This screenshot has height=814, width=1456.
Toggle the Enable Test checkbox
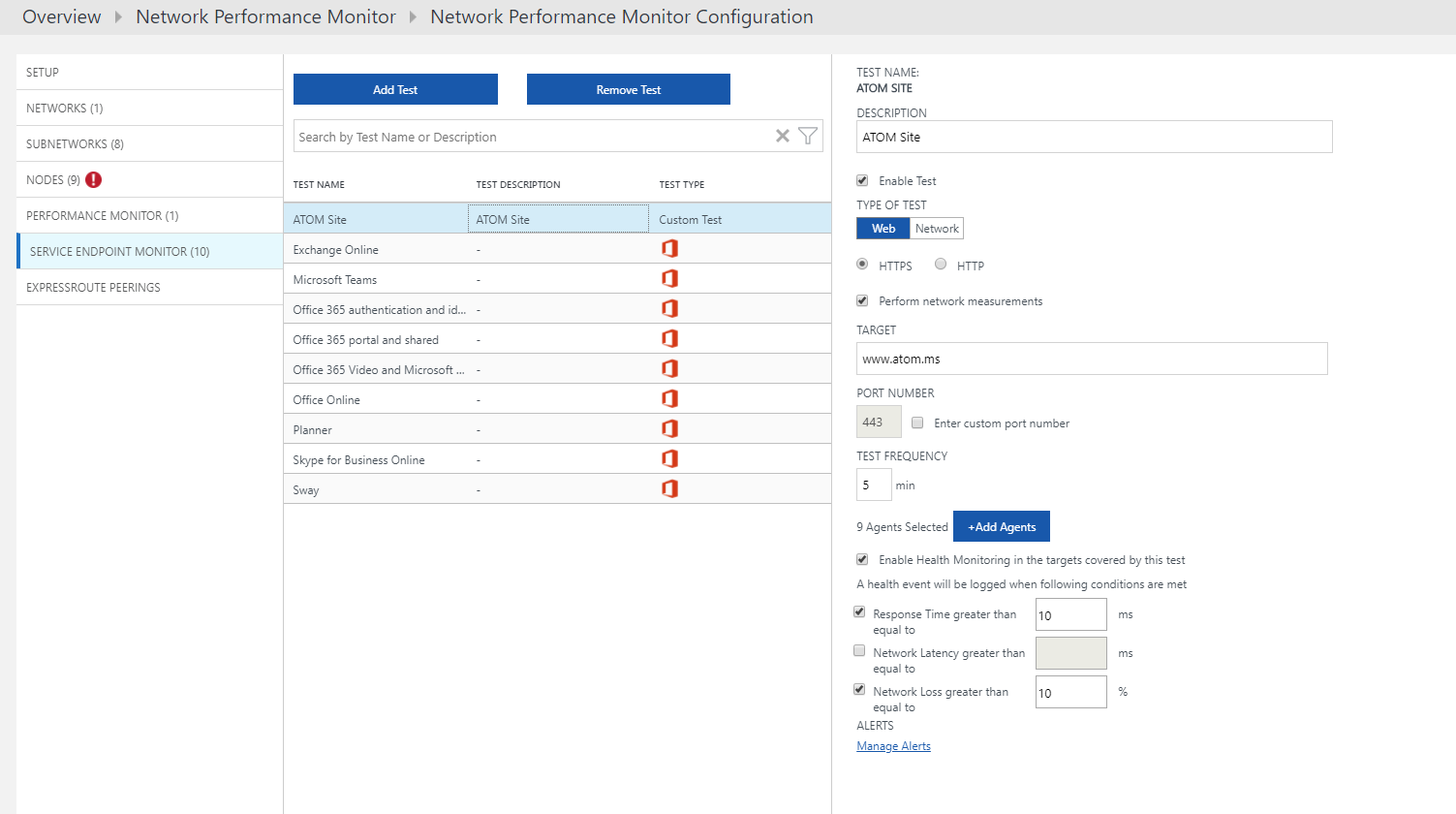click(x=862, y=180)
